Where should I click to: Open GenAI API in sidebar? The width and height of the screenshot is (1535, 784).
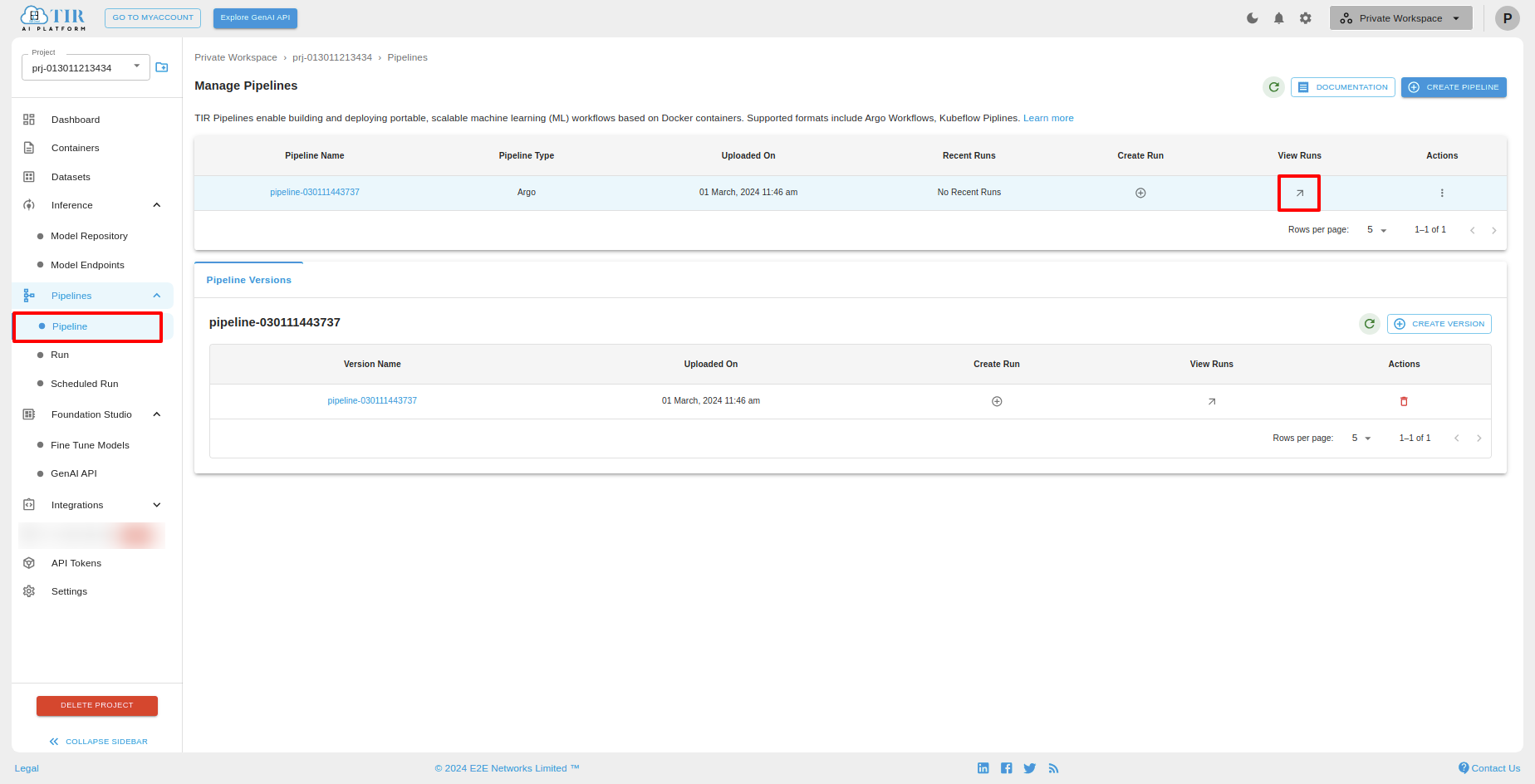pyautogui.click(x=74, y=473)
